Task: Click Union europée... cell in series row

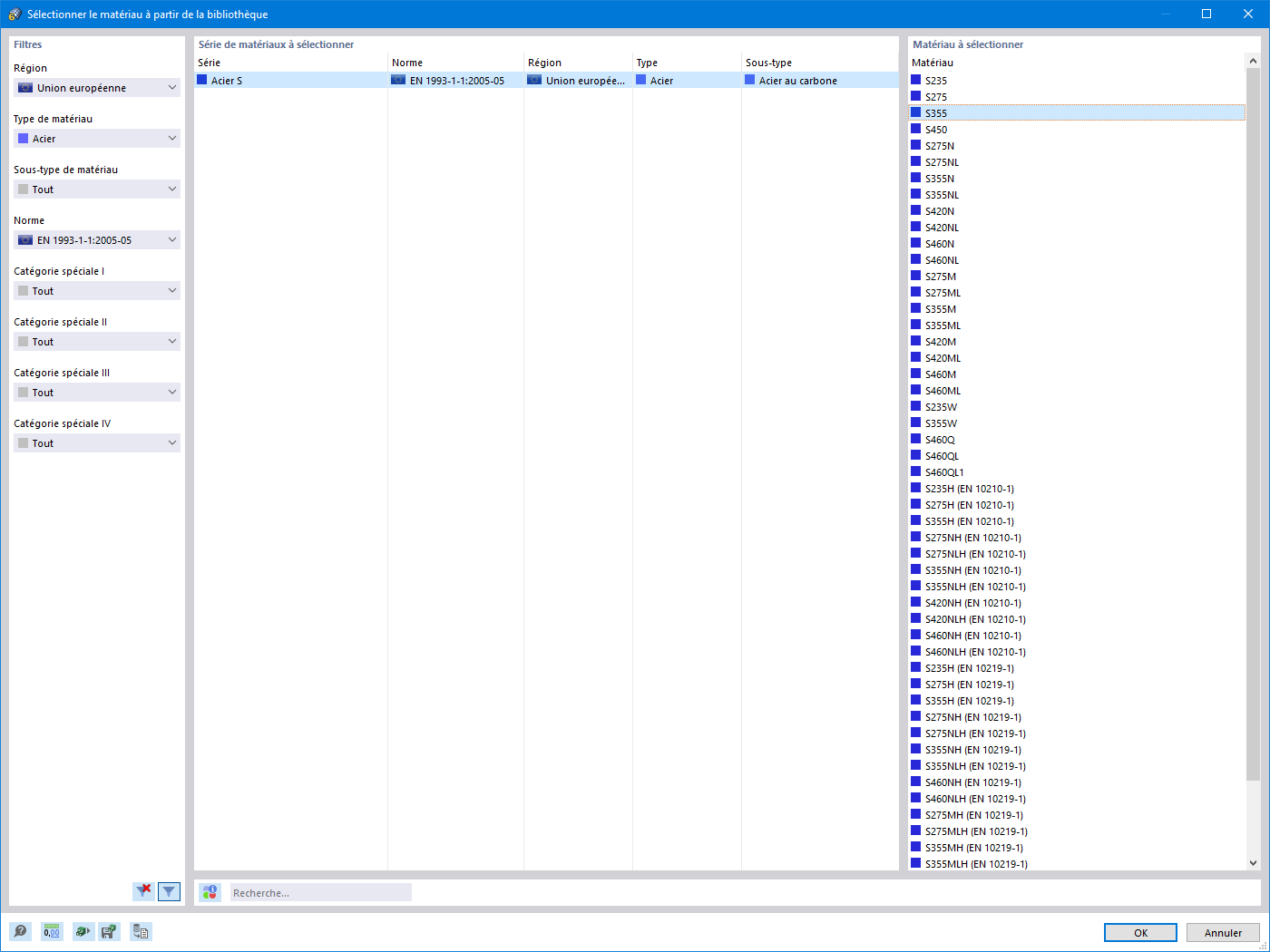Action: click(x=578, y=80)
